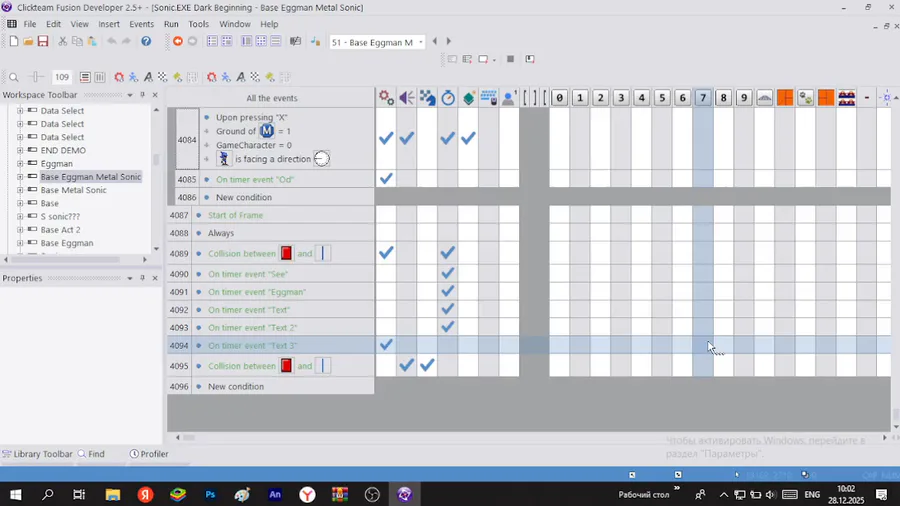
Task: Click the M object icon in Ground condition
Action: click(267, 131)
